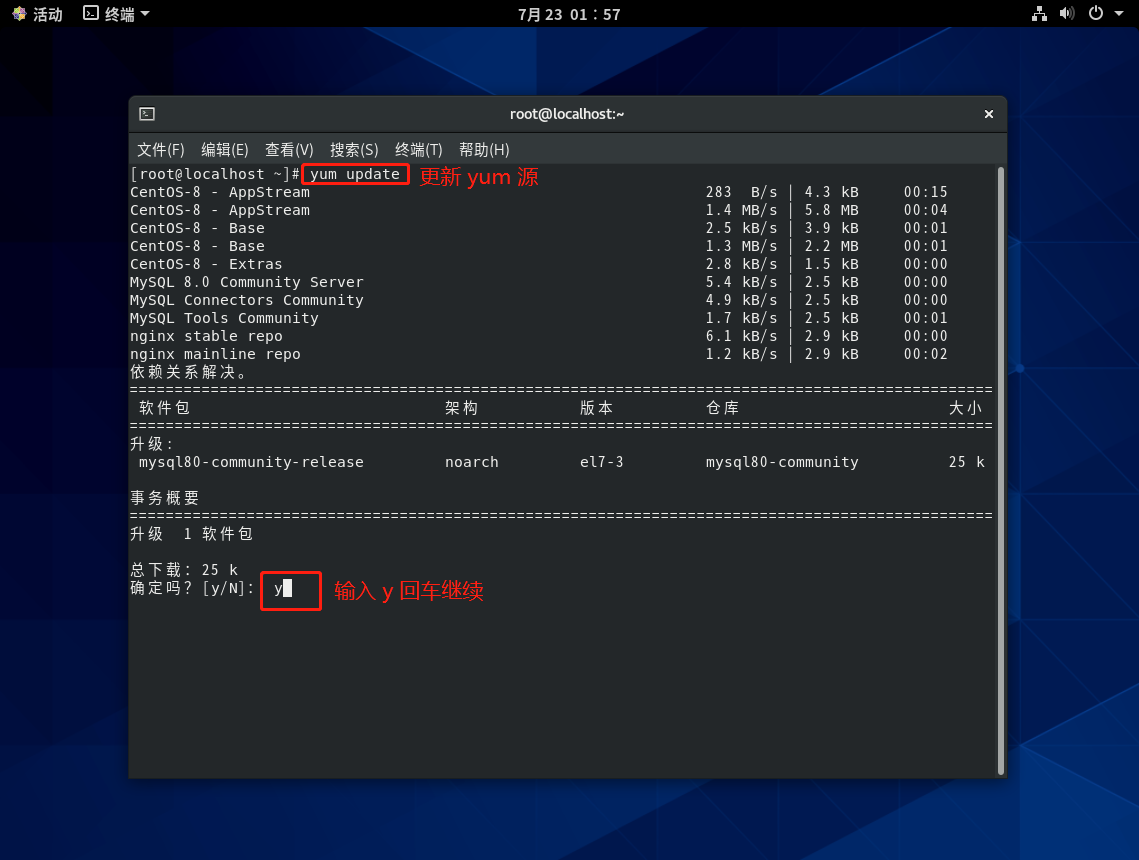Open the 编辑(E) menu
Image resolution: width=1139 pixels, height=860 pixels.
click(x=225, y=150)
